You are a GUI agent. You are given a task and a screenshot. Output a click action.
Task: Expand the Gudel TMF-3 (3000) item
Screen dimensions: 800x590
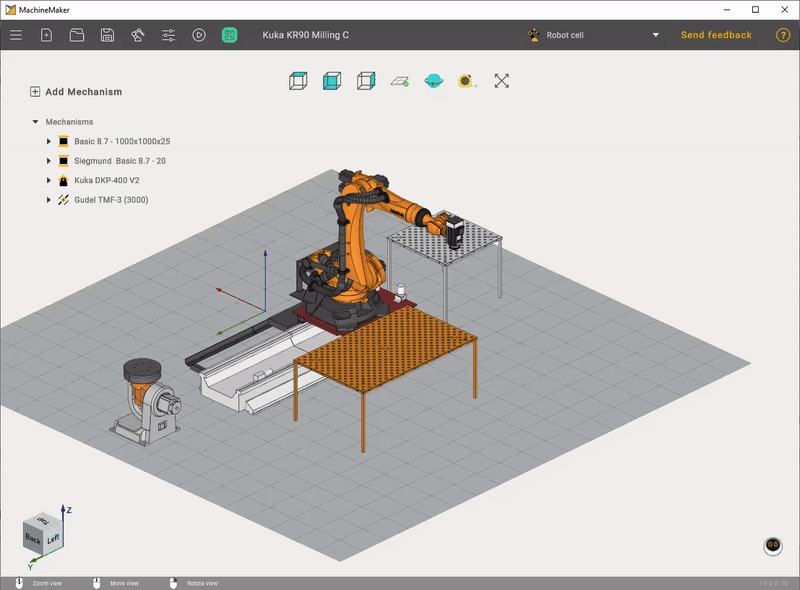(48, 200)
